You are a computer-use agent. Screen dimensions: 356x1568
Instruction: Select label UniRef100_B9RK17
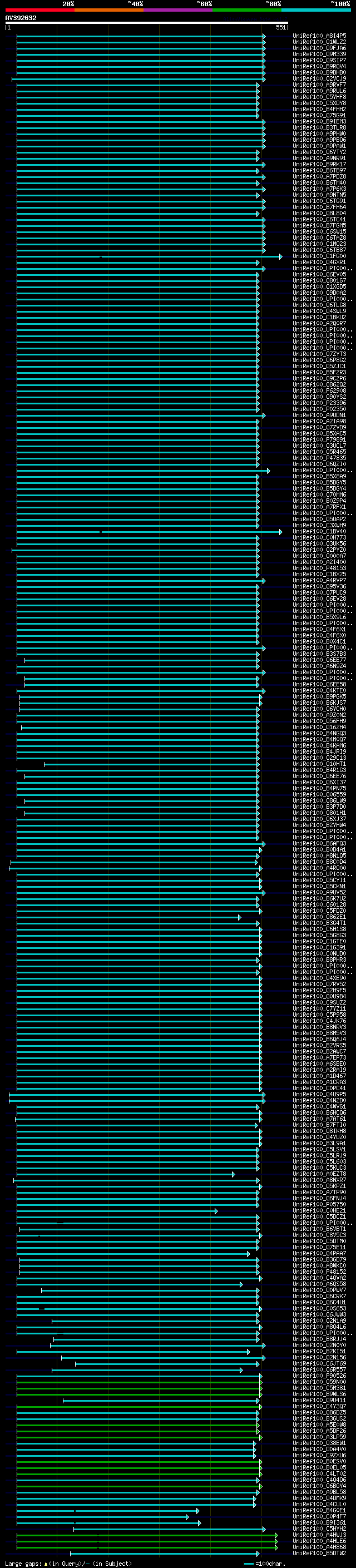(x=319, y=164)
